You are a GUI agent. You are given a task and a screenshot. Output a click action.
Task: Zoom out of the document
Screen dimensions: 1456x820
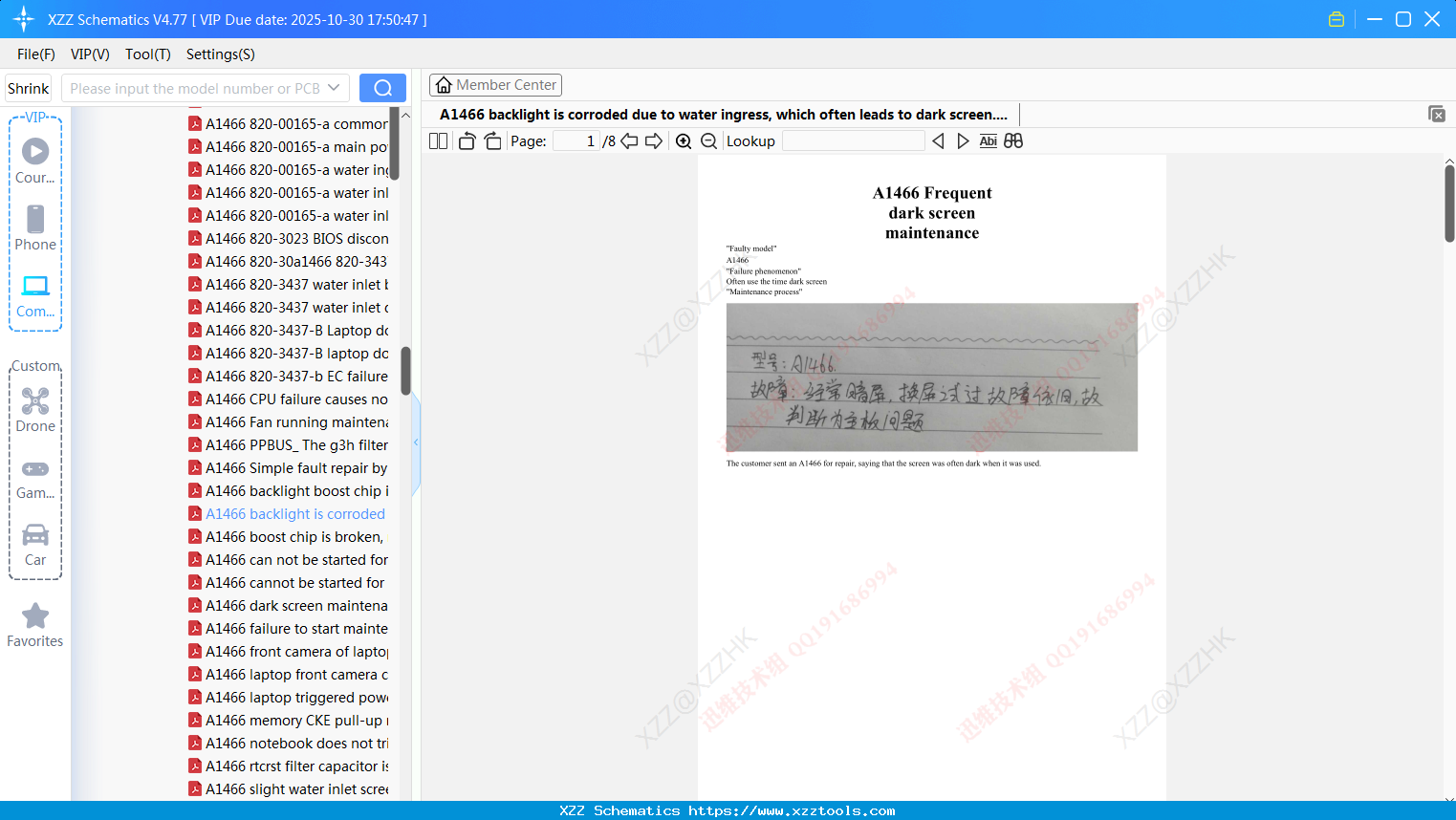coord(708,140)
